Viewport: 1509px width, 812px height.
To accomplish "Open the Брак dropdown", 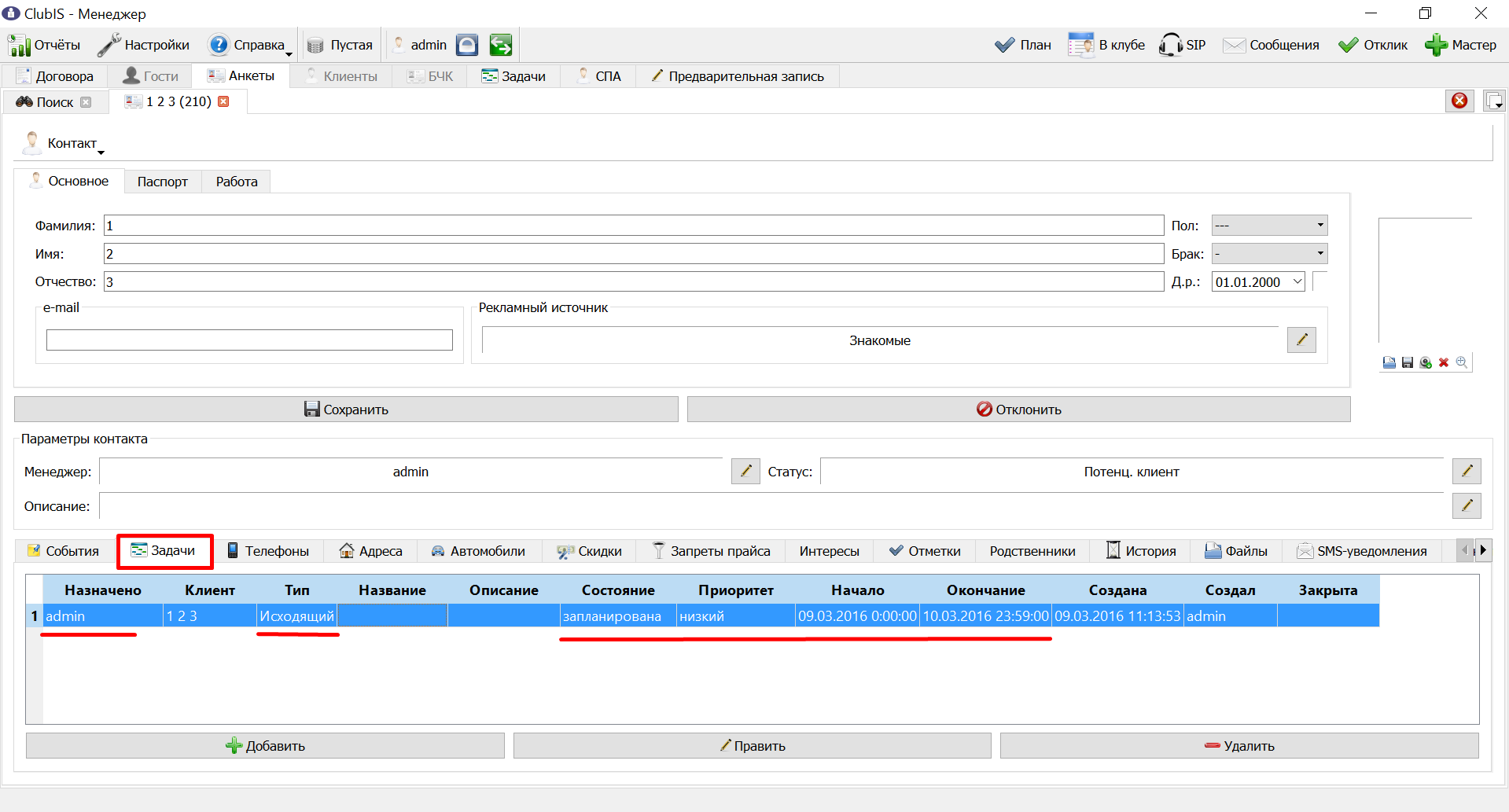I will (1269, 254).
